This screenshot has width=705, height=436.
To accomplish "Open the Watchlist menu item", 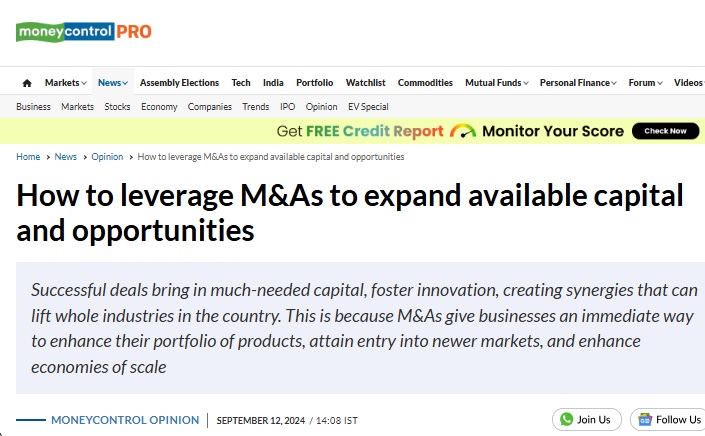I will (x=366, y=83).
